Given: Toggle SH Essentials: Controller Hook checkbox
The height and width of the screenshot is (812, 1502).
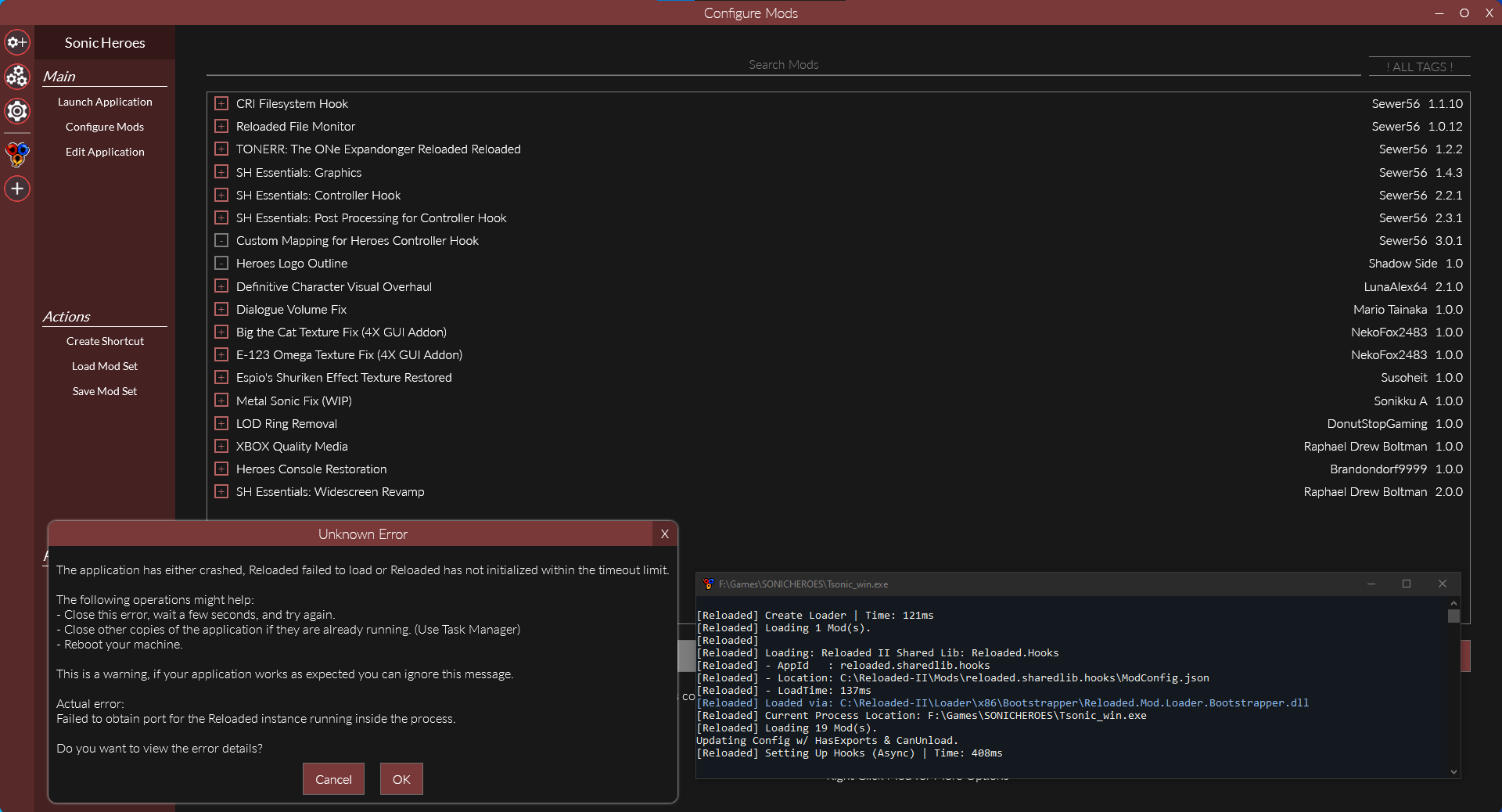Looking at the screenshot, I should (221, 195).
